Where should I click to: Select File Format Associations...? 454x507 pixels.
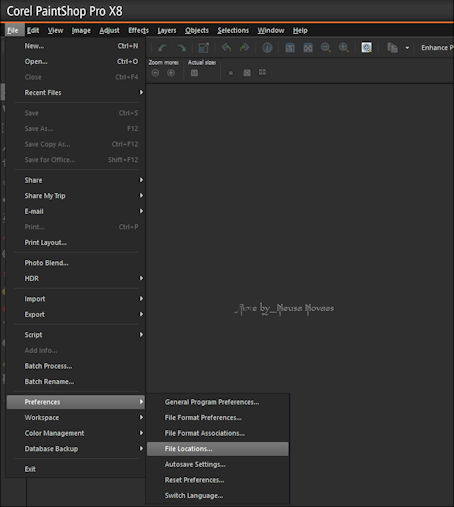(218, 433)
